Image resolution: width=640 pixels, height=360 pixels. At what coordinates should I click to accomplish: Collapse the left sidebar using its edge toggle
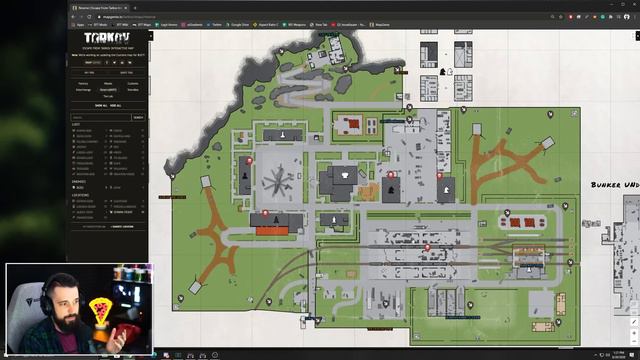coord(151,36)
